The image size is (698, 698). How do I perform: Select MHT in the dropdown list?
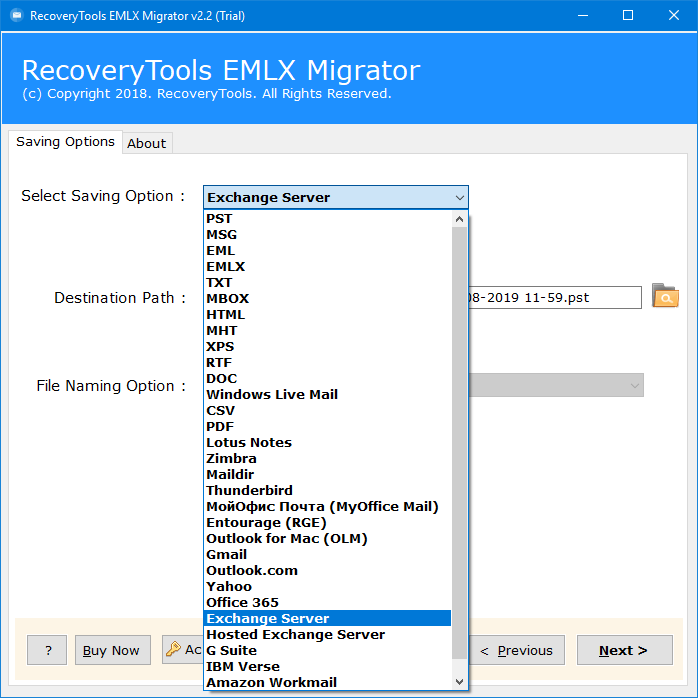click(327, 331)
